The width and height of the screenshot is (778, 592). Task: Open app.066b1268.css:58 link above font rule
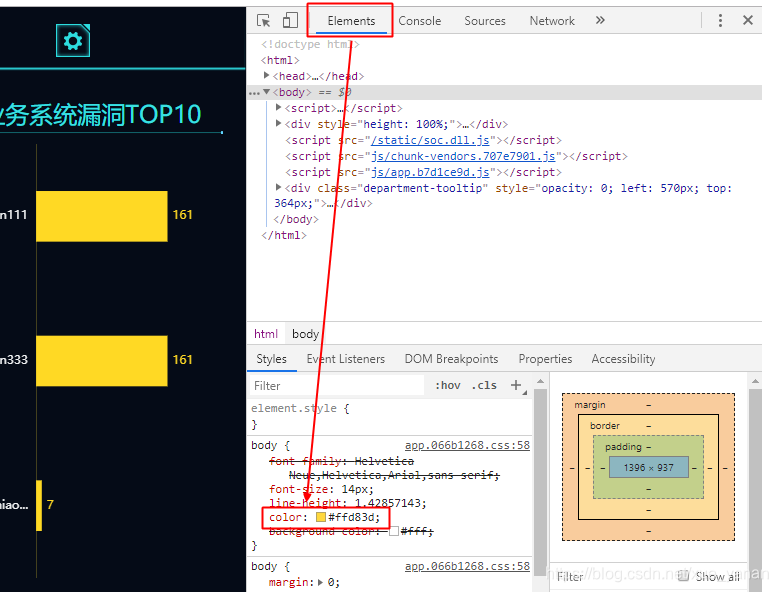pyautogui.click(x=467, y=445)
